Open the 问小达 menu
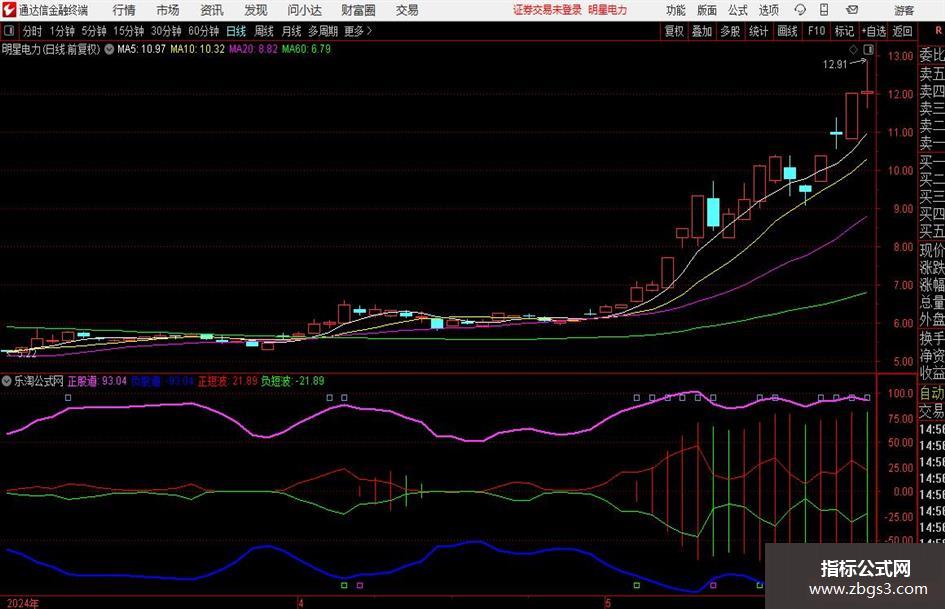The image size is (945, 609). coord(304,10)
